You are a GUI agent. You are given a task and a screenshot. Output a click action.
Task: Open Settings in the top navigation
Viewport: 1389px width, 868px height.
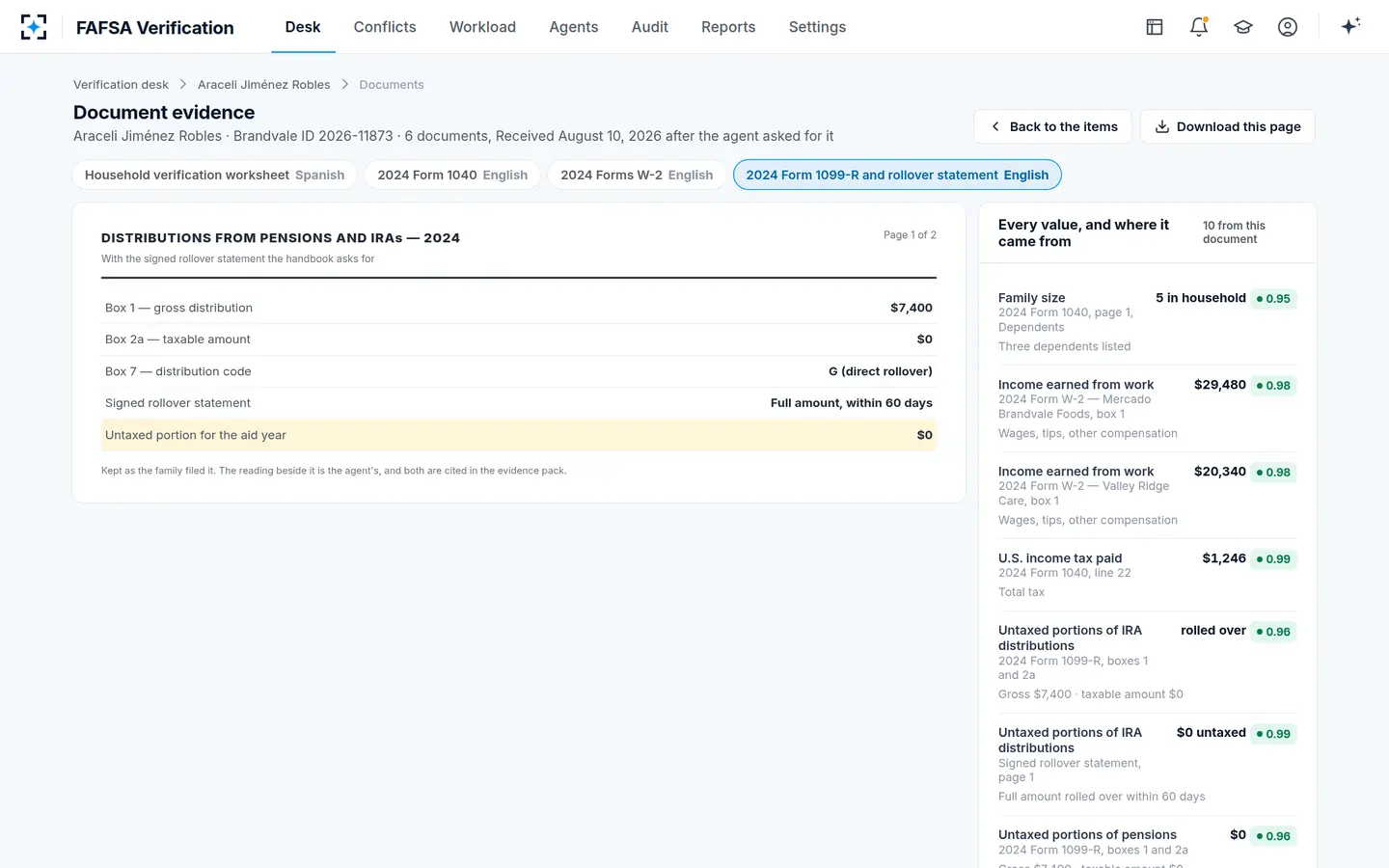coord(817,27)
